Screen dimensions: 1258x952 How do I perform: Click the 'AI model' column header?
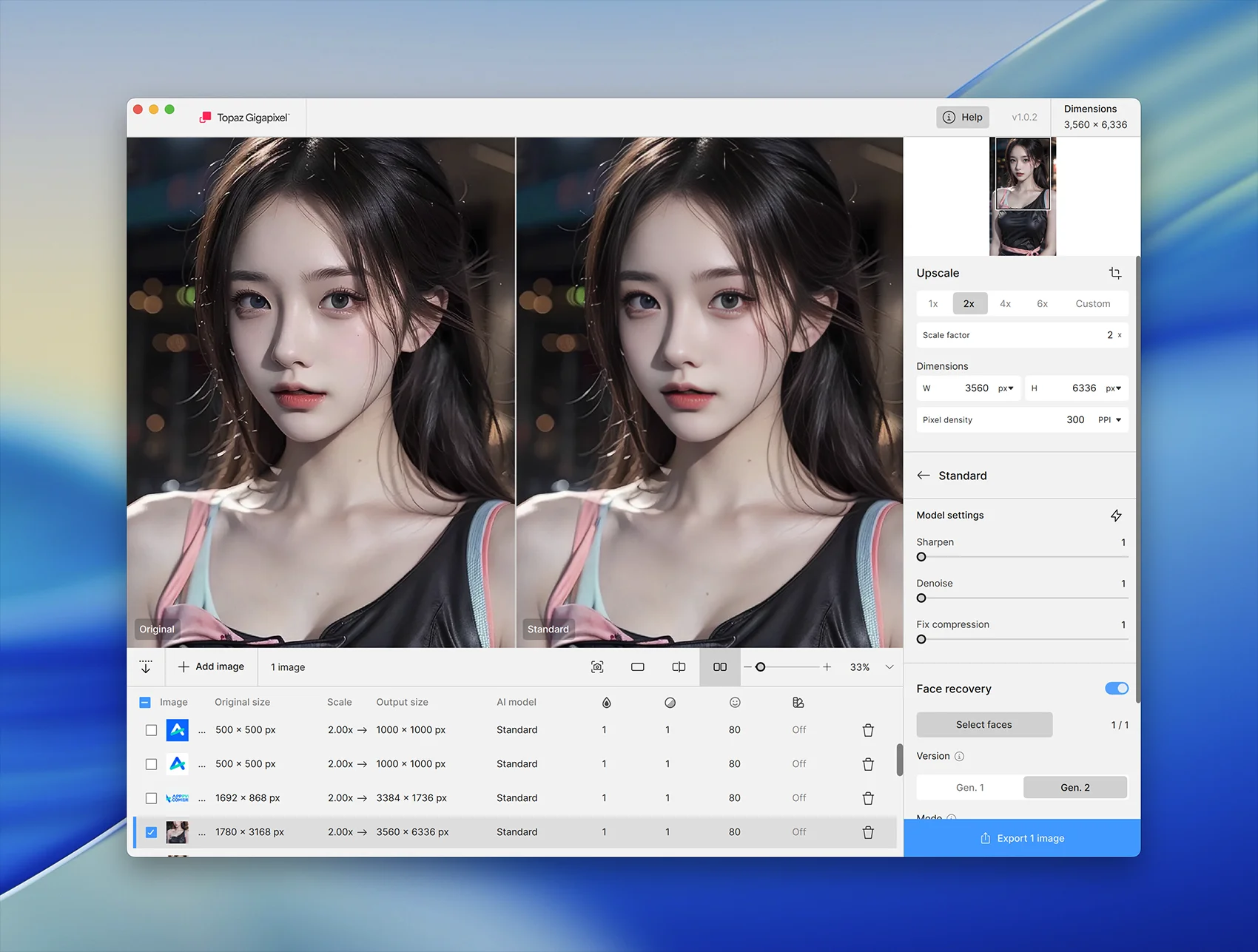517,703
